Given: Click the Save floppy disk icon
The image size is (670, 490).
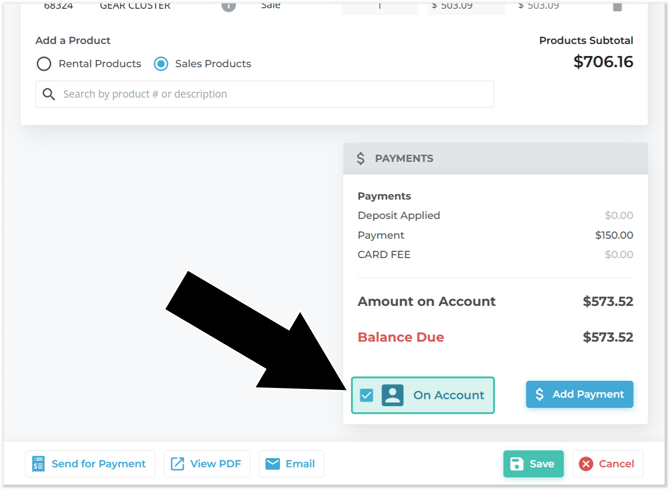Looking at the screenshot, I should tap(517, 464).
